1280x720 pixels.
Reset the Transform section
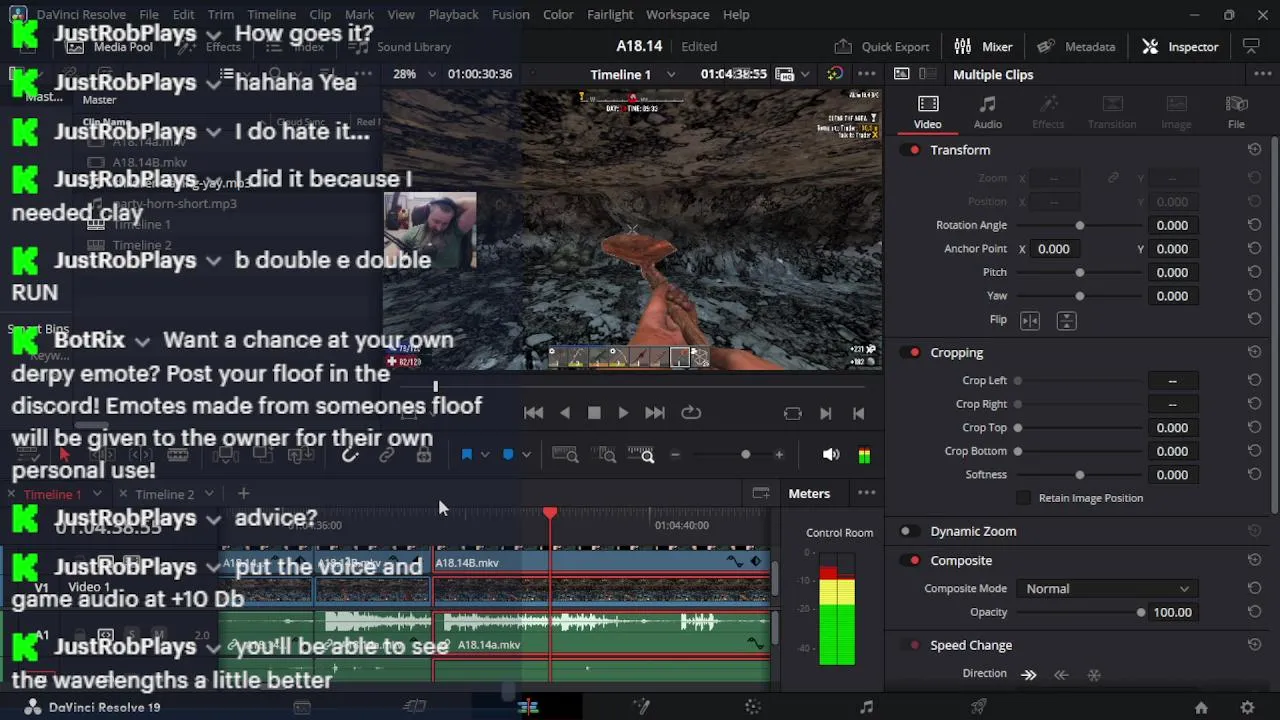pos(1254,150)
